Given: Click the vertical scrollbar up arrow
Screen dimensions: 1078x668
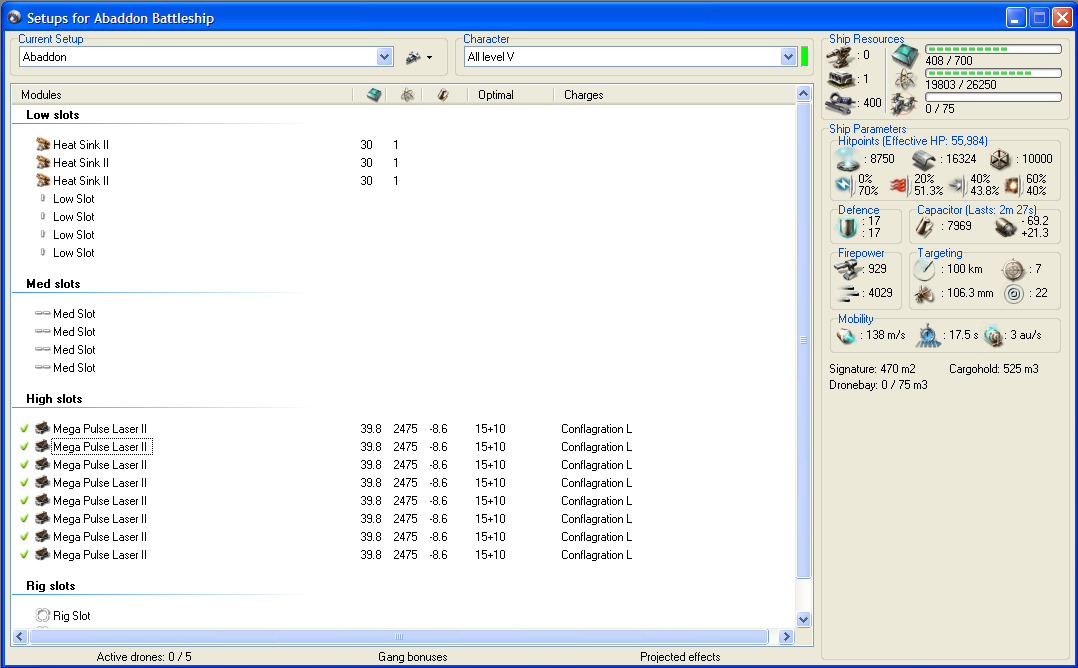Looking at the screenshot, I should point(803,93).
